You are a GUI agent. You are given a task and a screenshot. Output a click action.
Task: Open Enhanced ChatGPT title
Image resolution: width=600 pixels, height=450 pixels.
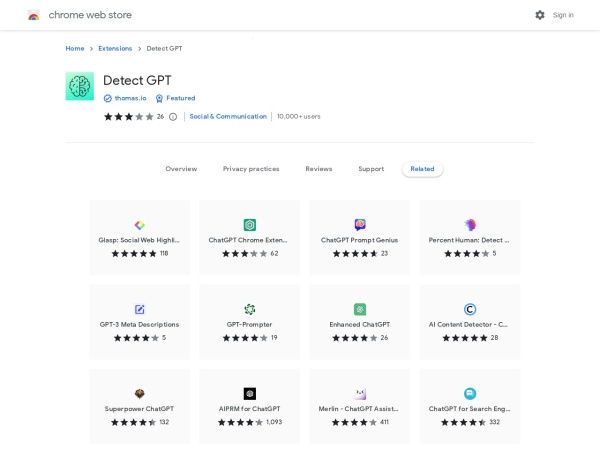pos(360,324)
